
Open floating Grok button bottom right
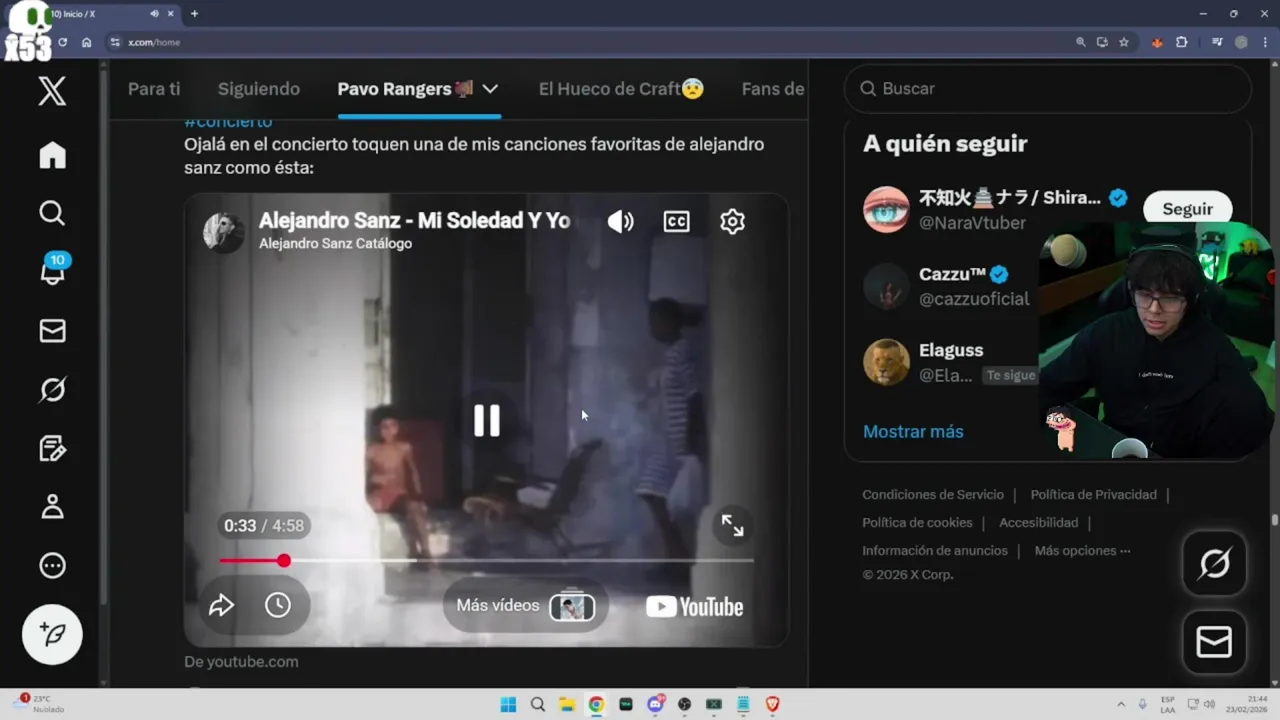(1214, 564)
